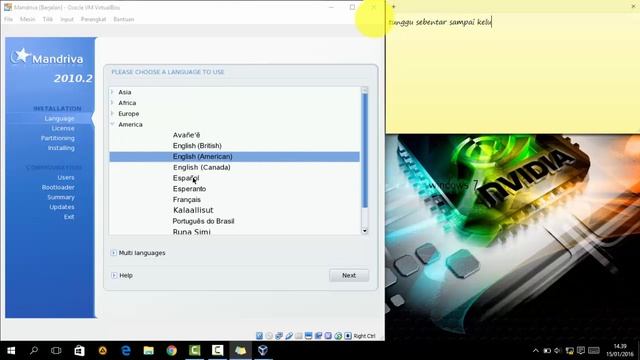Click the language list scrollbar thumb

(x=365, y=151)
